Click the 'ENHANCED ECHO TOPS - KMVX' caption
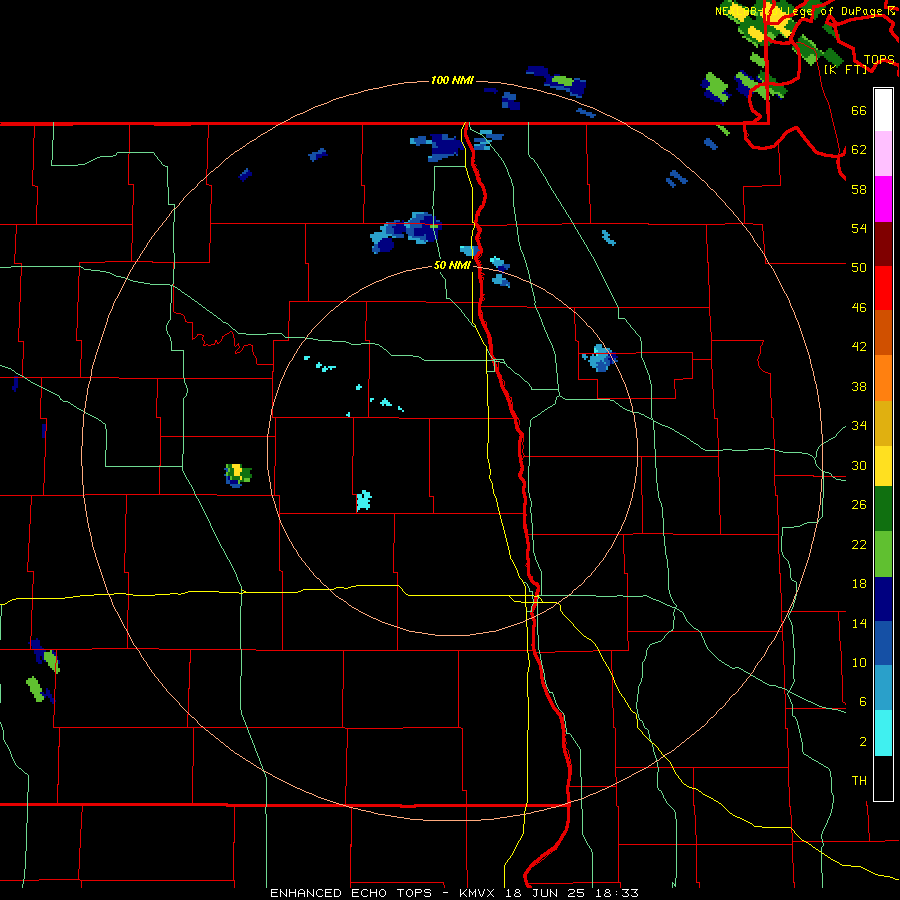The height and width of the screenshot is (900, 900). coord(382,893)
